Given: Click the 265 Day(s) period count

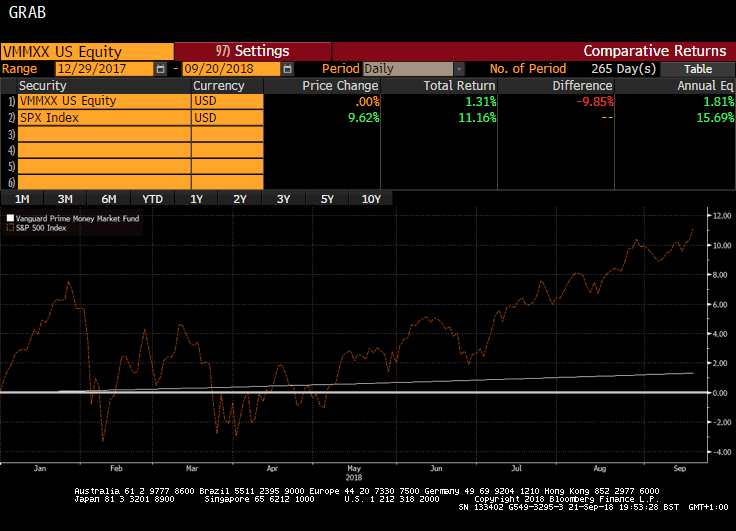Looking at the screenshot, I should [x=623, y=69].
